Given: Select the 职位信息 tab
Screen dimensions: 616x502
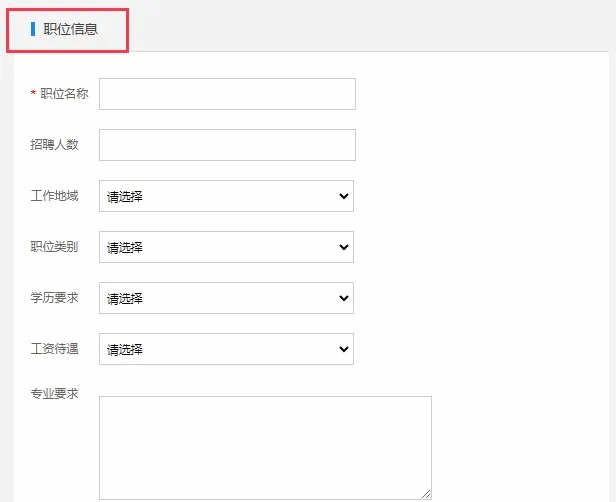Looking at the screenshot, I should coord(68,29).
